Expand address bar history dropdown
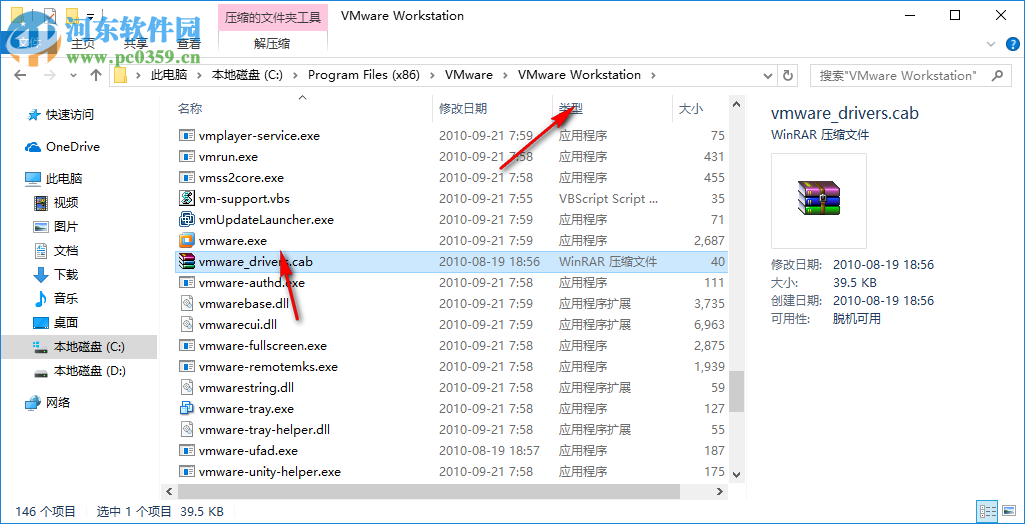The image size is (1025, 524). coord(769,75)
